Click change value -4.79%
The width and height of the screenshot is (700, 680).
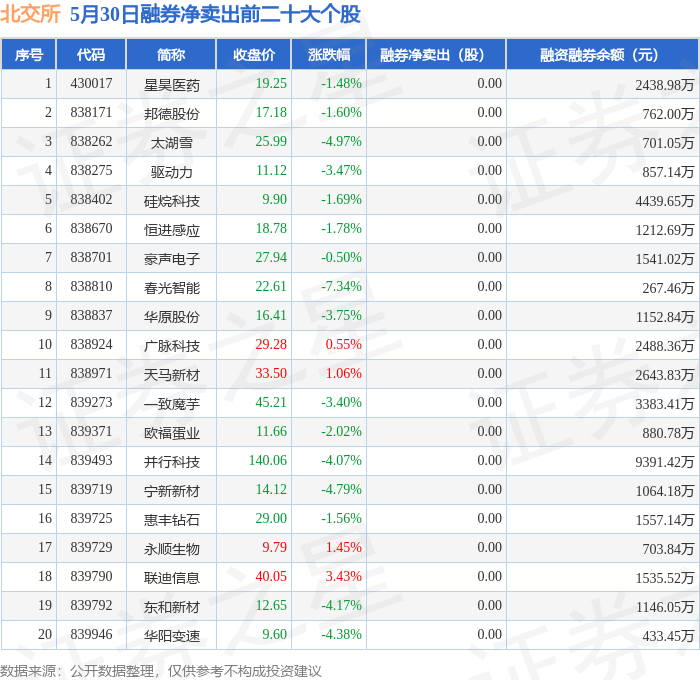[x=341, y=490]
